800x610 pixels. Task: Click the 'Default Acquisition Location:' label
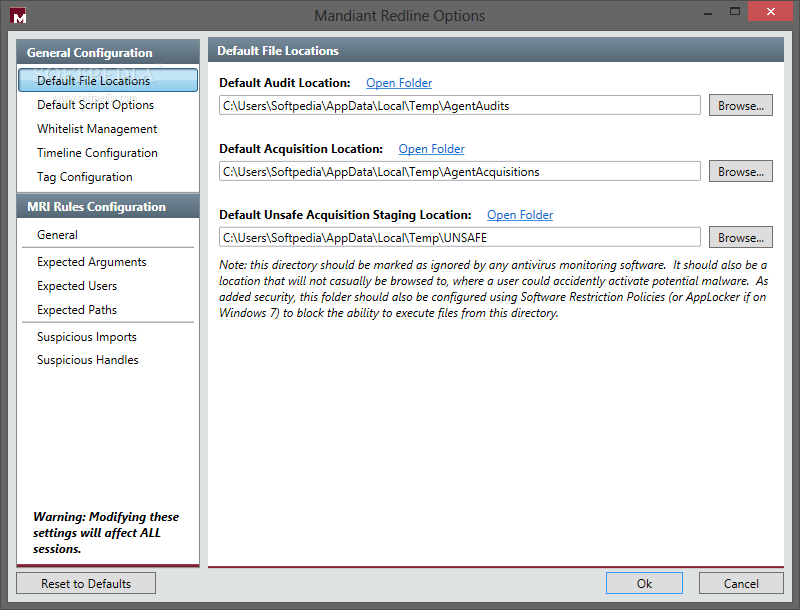301,149
